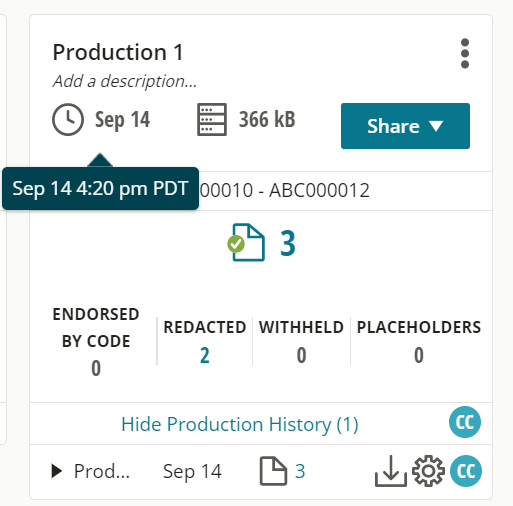Click the Add a description field
This screenshot has height=506, width=513.
click(125, 81)
